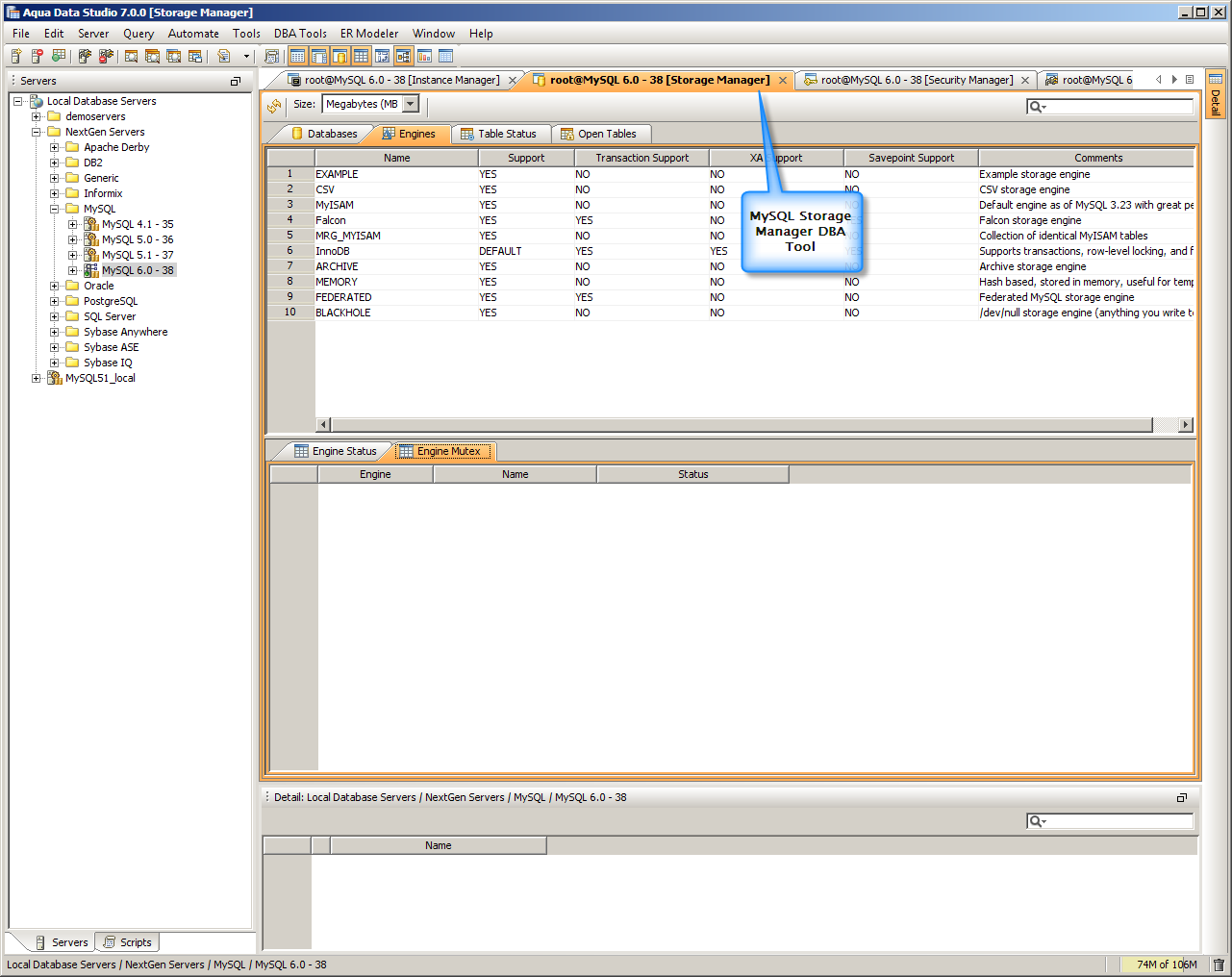Switch to the Engine Status tab
The height and width of the screenshot is (977, 1232).
coord(336,451)
